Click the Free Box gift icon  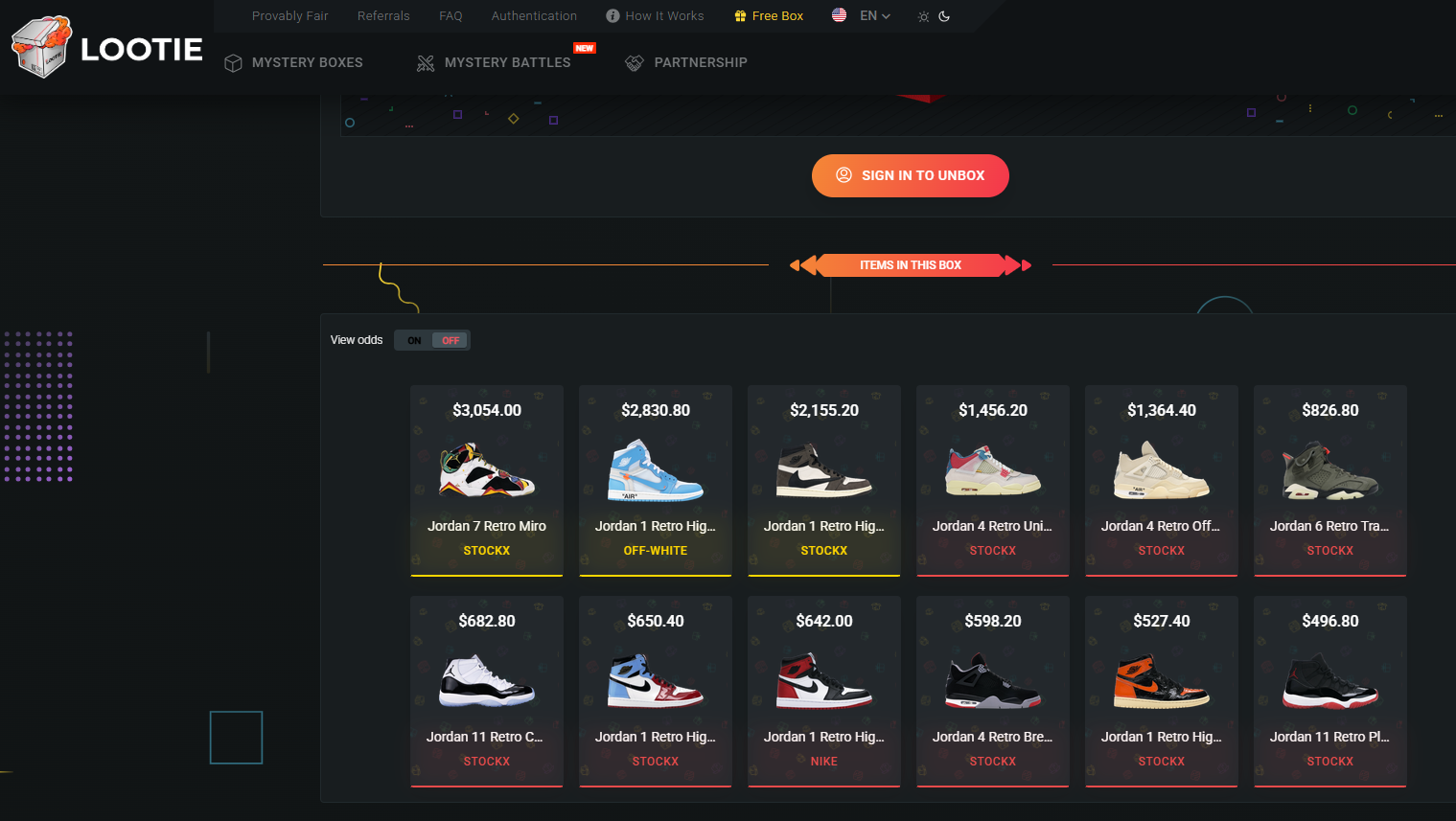coord(740,16)
